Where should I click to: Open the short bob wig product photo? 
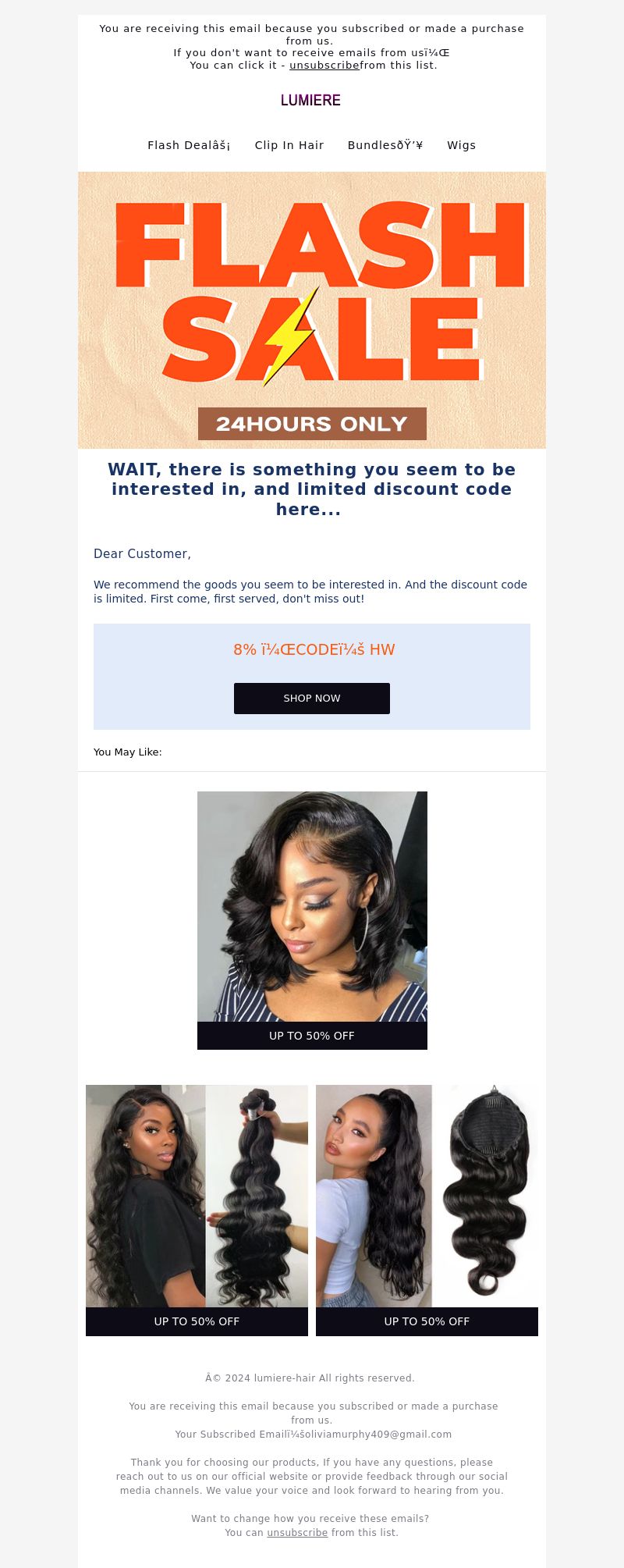312,906
